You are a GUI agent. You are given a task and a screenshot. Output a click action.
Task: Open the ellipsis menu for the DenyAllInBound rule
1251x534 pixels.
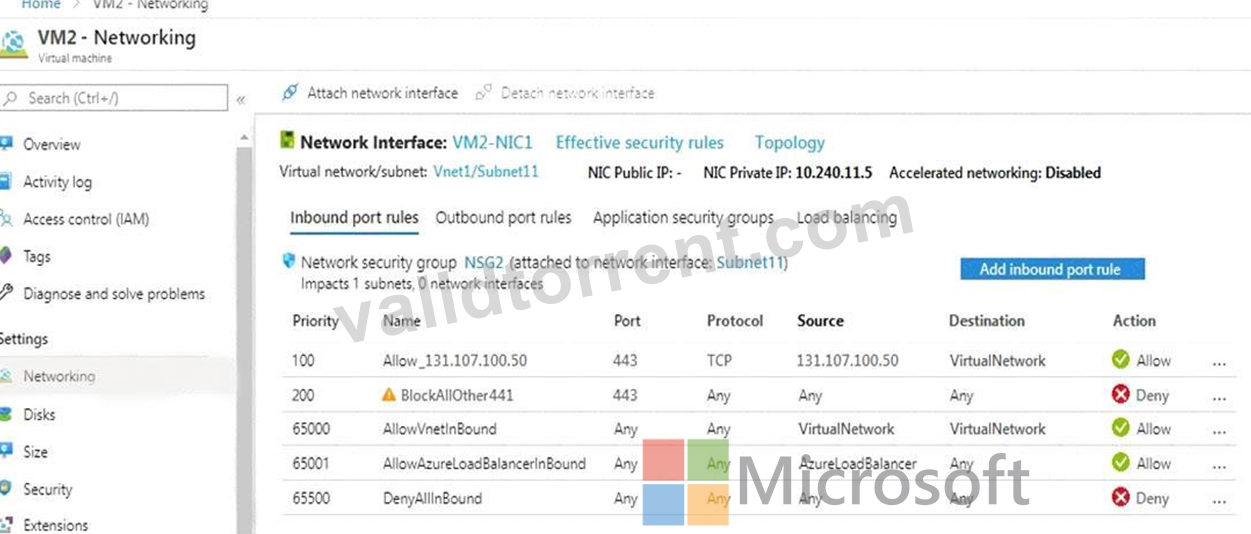coord(1219,499)
